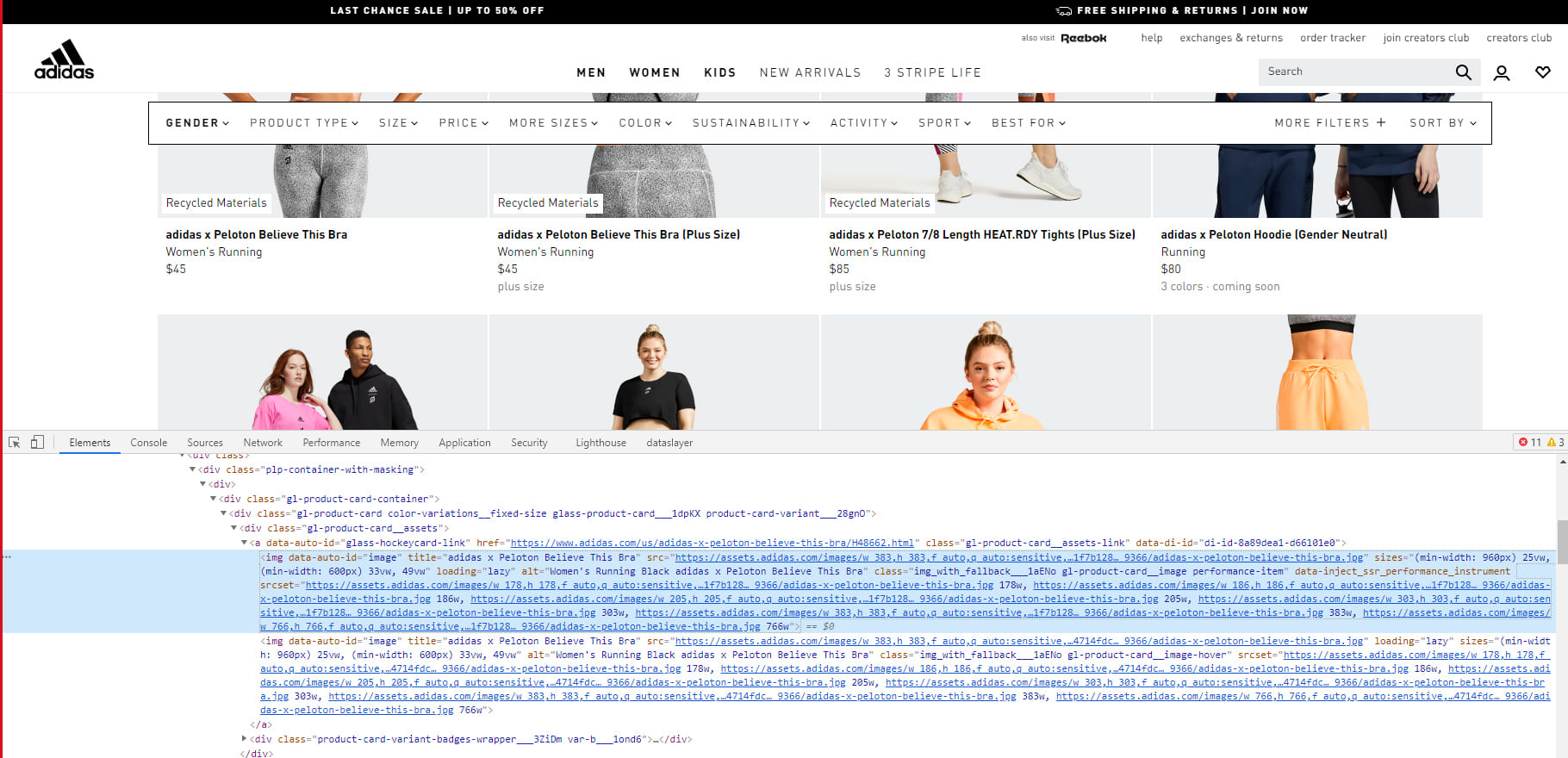Screen dimensions: 1568x758
Task: Switch to the Application tab
Action: pos(464,443)
